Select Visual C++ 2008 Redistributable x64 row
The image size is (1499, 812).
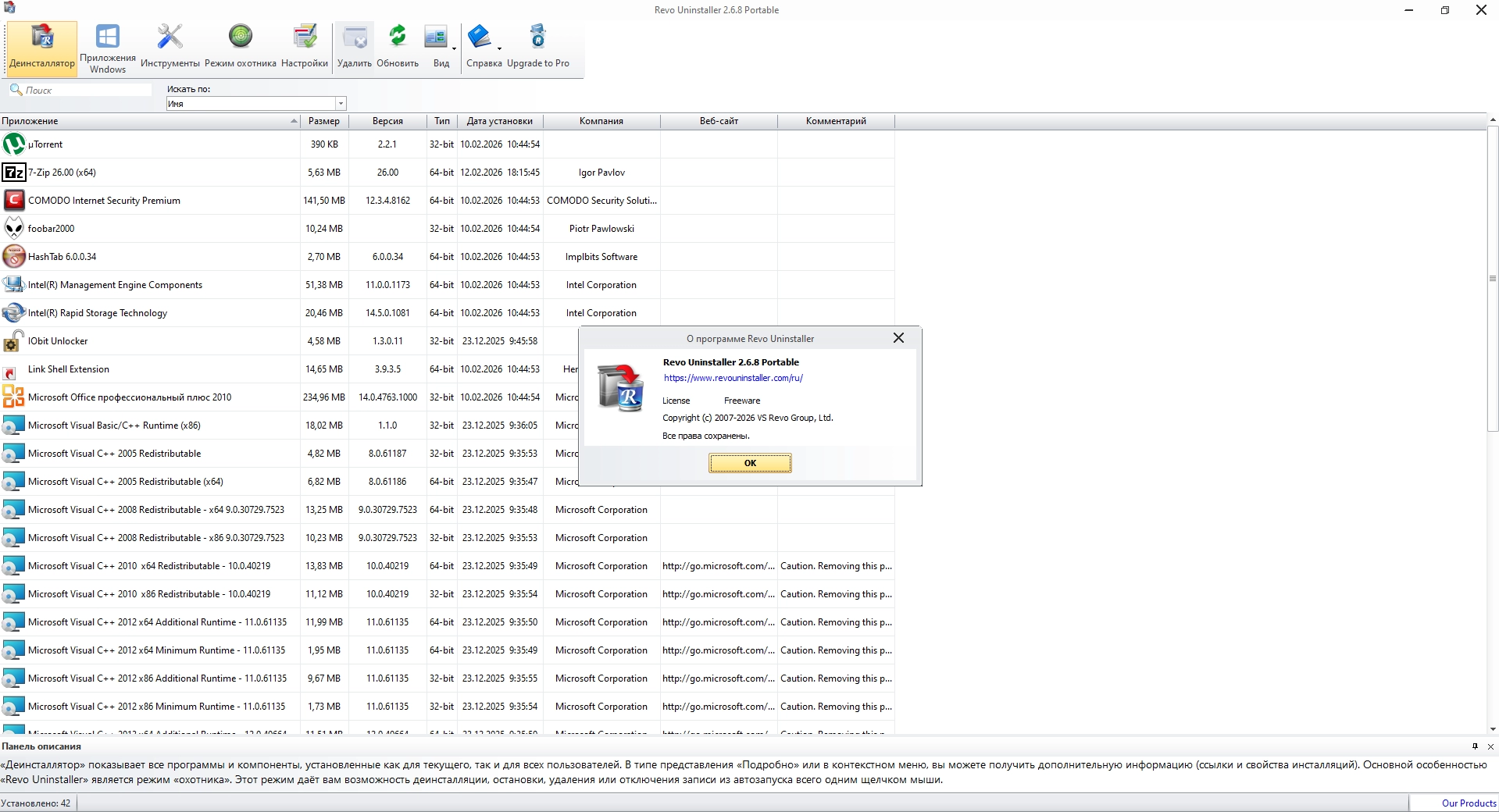pyautogui.click(x=447, y=510)
